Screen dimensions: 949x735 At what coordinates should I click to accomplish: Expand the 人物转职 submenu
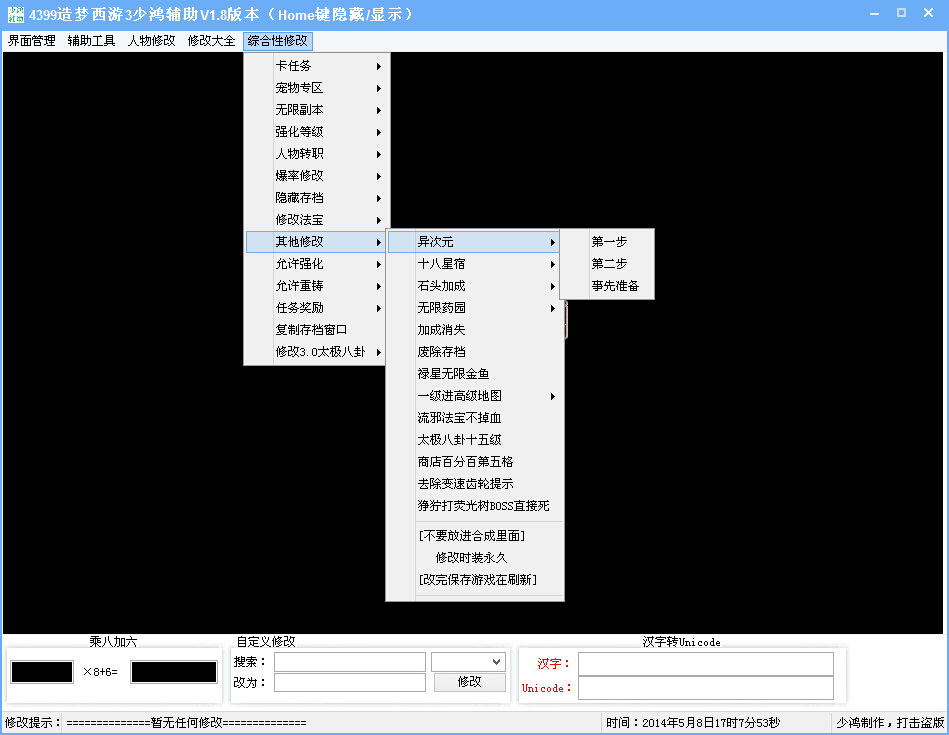coord(316,154)
